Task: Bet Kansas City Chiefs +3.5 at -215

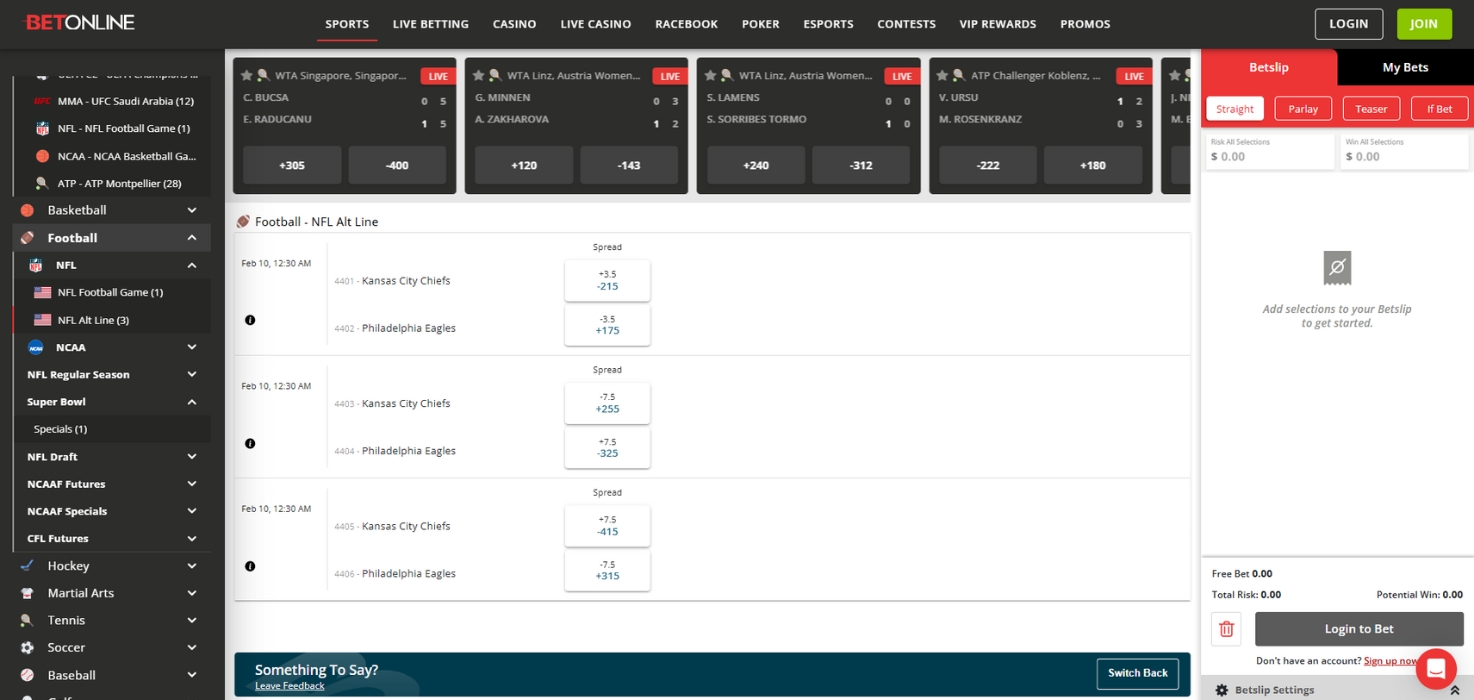Action: [x=607, y=280]
